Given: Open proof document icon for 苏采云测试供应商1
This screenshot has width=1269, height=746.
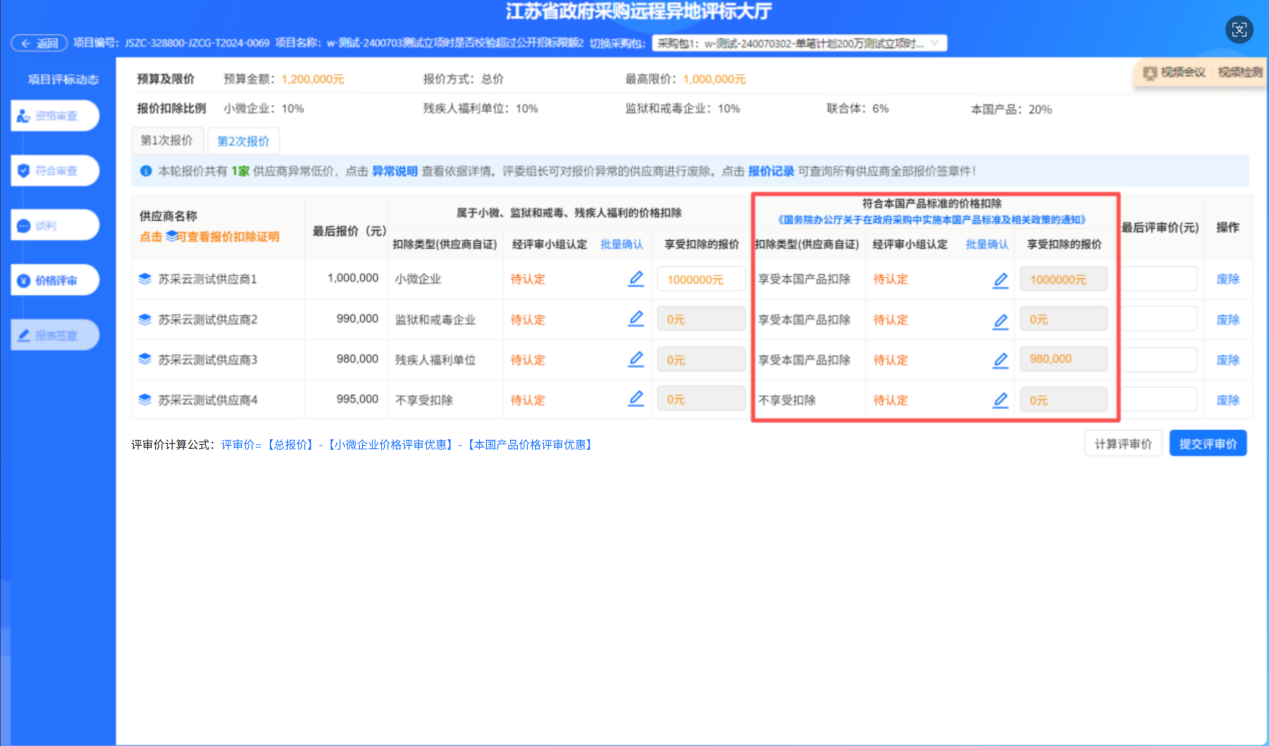Looking at the screenshot, I should click(x=145, y=279).
